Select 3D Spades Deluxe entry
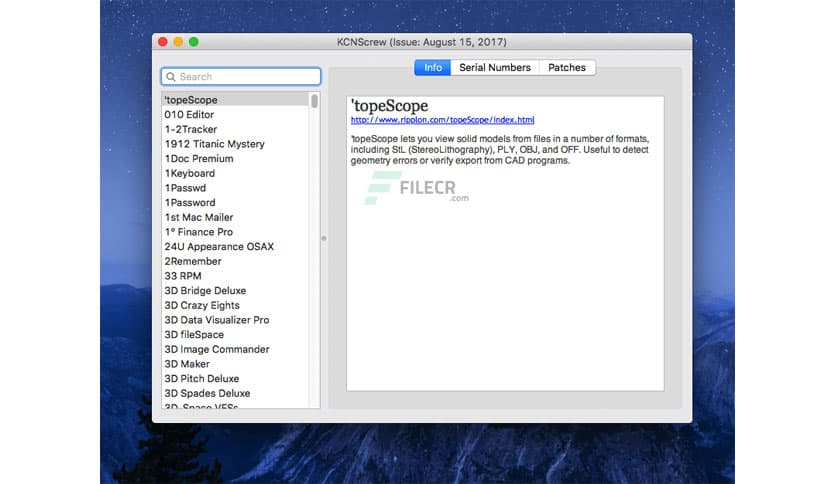 [x=207, y=394]
